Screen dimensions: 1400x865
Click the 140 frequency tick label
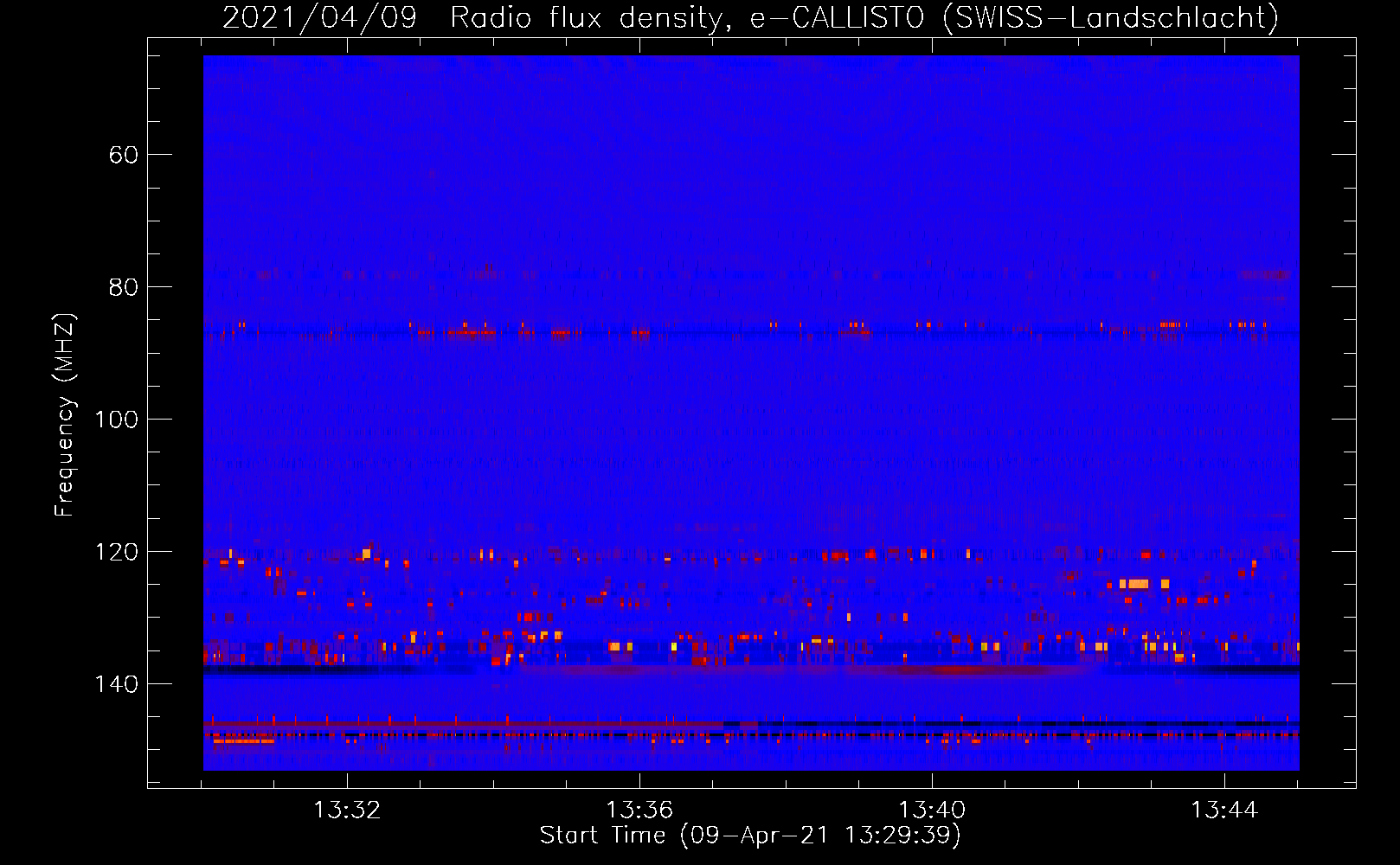point(116,684)
